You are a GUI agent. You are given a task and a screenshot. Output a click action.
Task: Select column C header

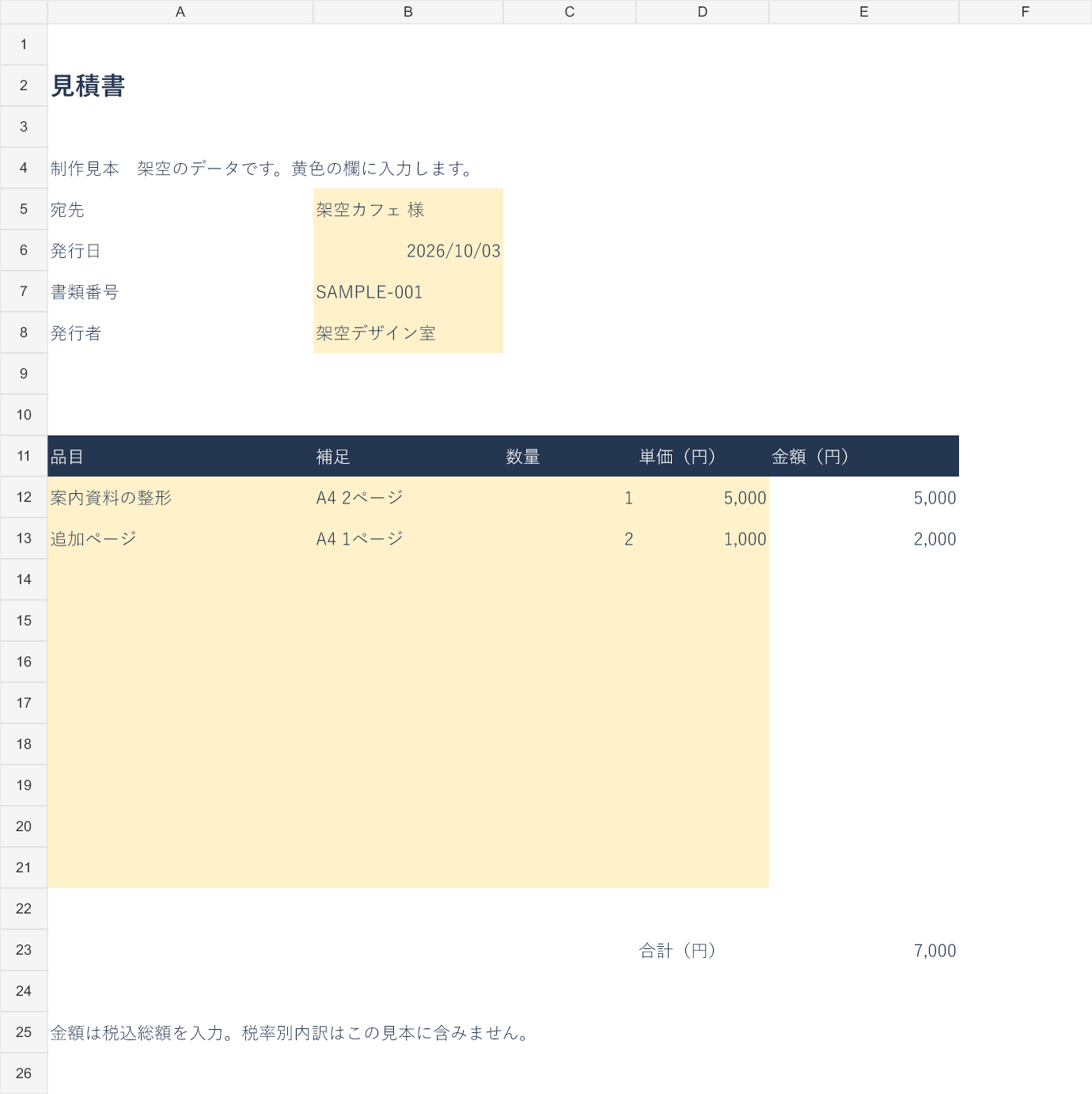pyautogui.click(x=570, y=12)
